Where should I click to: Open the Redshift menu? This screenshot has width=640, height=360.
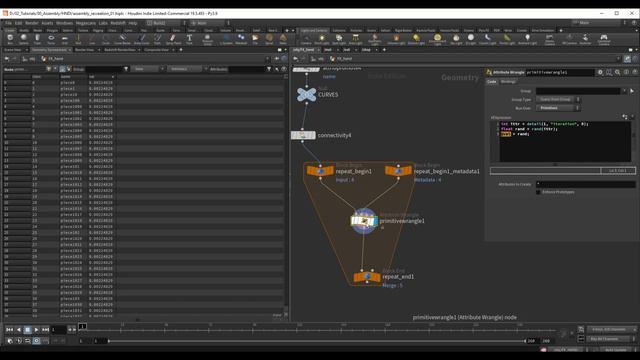click(118, 23)
